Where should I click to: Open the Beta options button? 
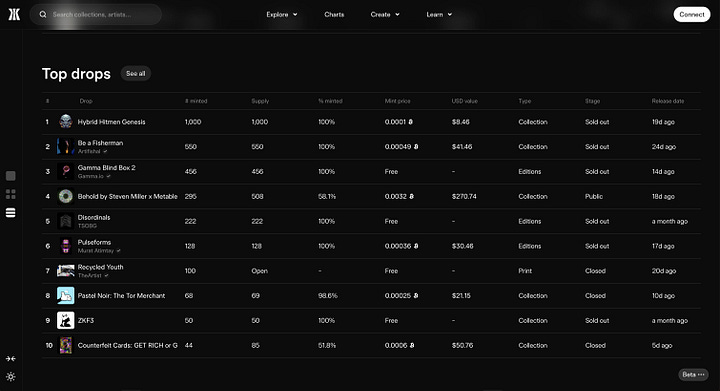pos(693,374)
